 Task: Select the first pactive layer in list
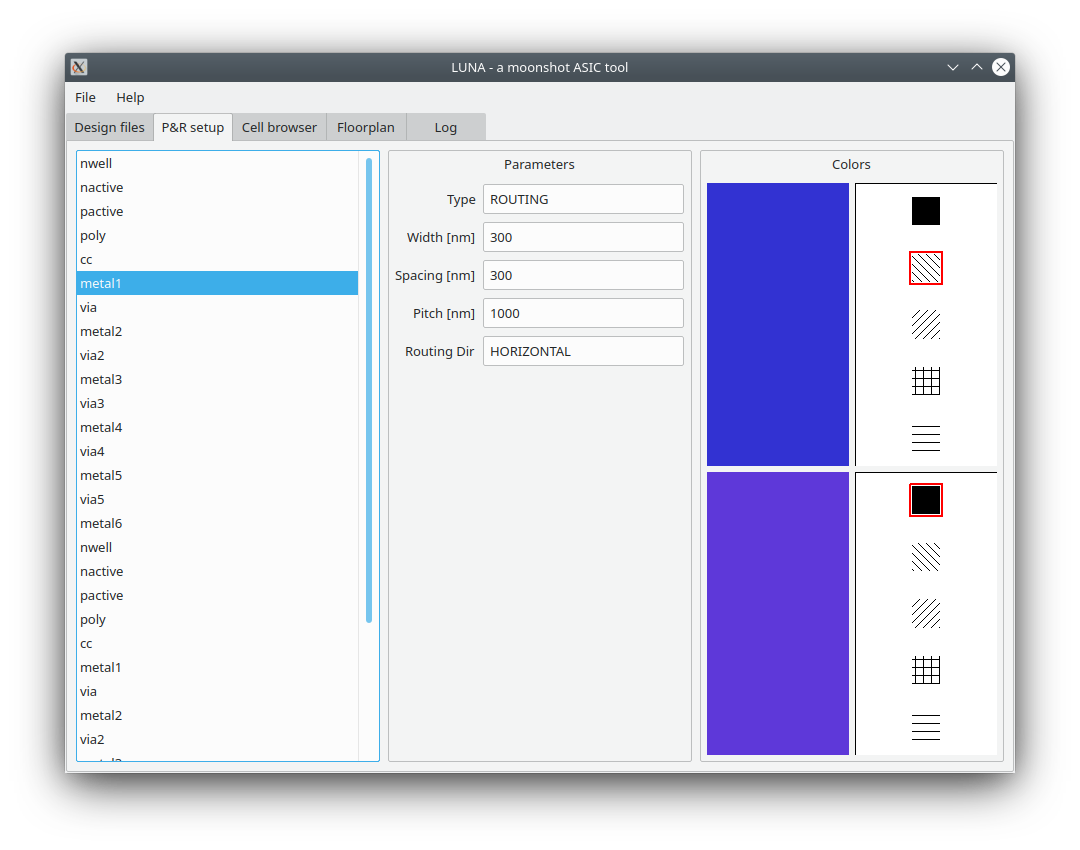(218, 211)
